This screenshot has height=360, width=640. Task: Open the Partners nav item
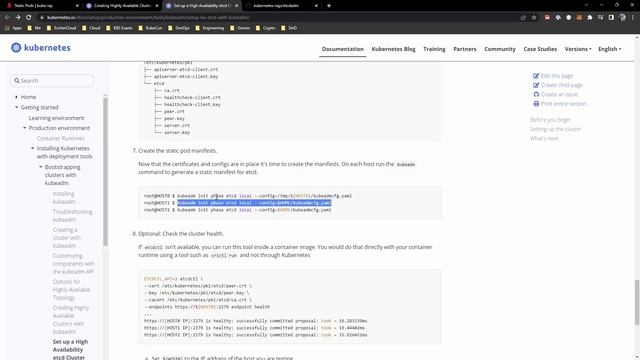click(x=464, y=49)
